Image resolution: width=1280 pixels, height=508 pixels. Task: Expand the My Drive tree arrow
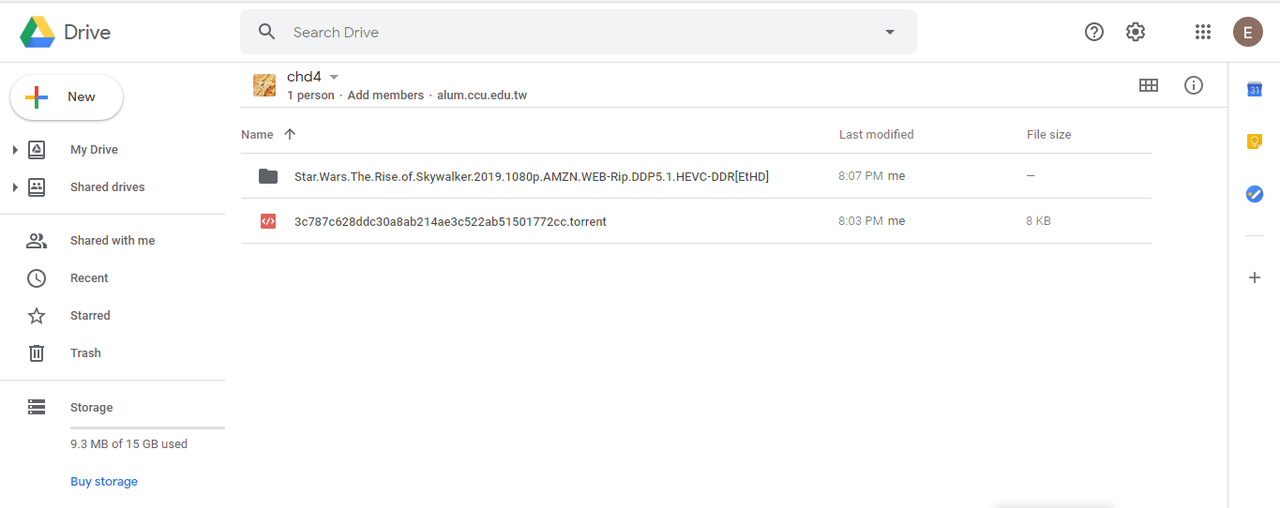point(15,150)
